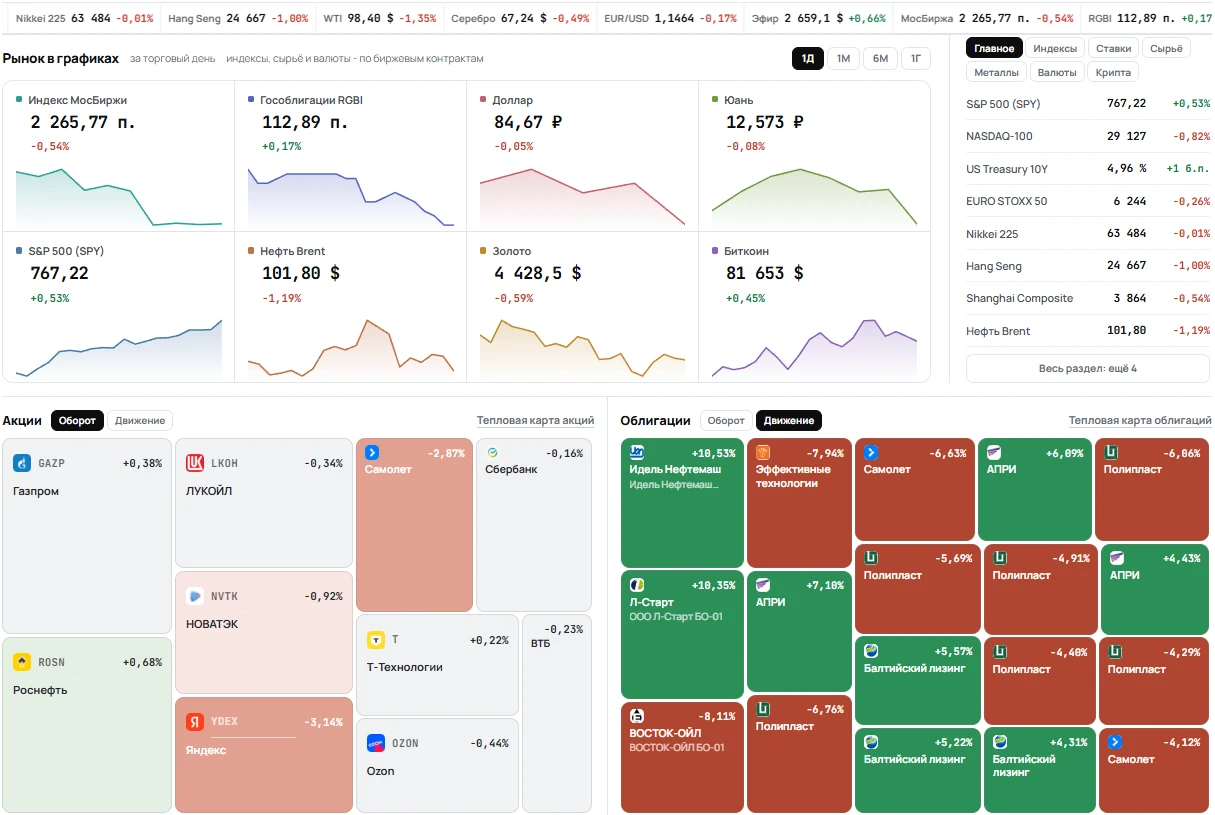Open the Тепловая карта облигаций link
This screenshot has height=815, width=1215.
pyautogui.click(x=1140, y=421)
